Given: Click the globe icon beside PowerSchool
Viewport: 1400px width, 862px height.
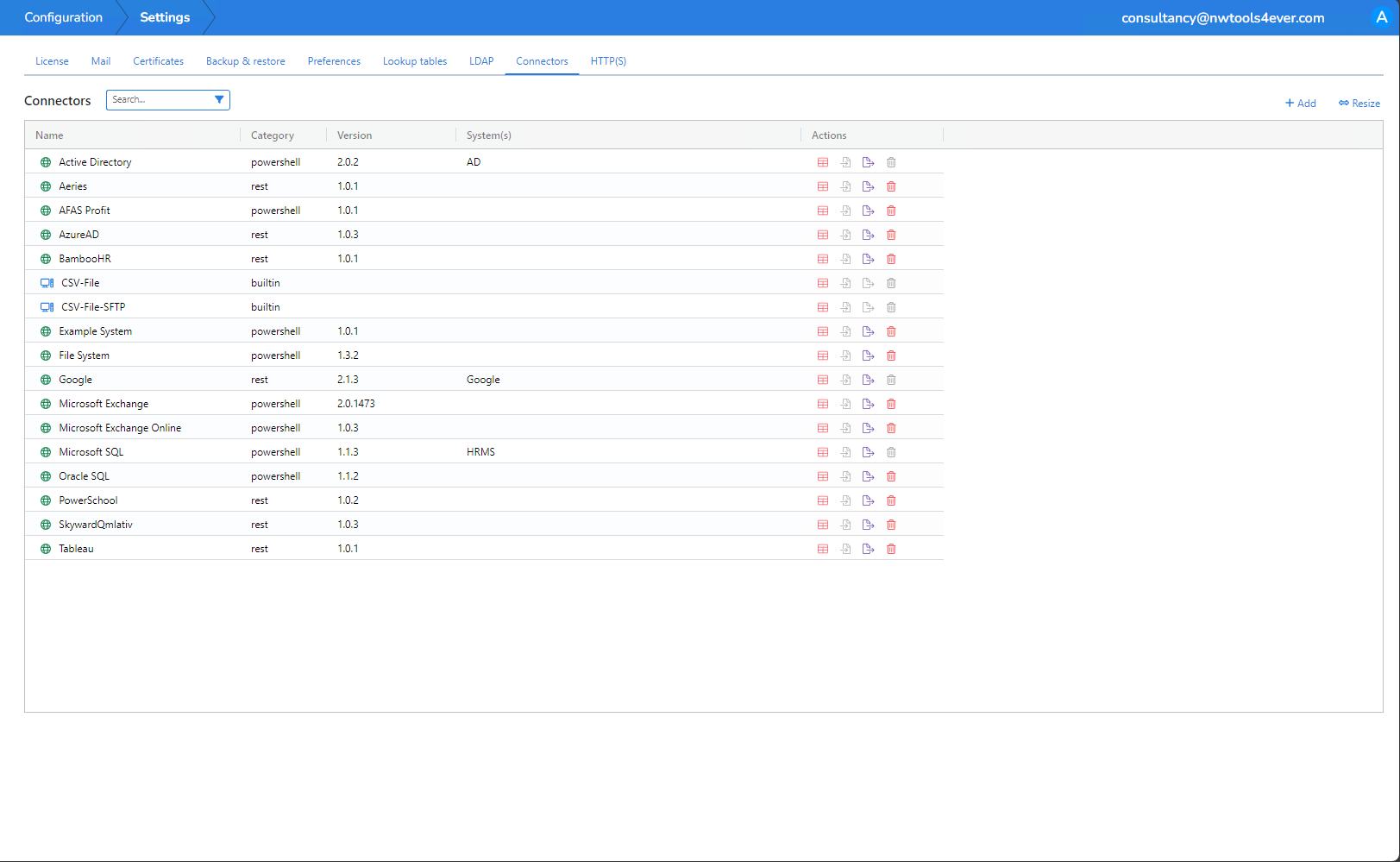Looking at the screenshot, I should click(46, 500).
